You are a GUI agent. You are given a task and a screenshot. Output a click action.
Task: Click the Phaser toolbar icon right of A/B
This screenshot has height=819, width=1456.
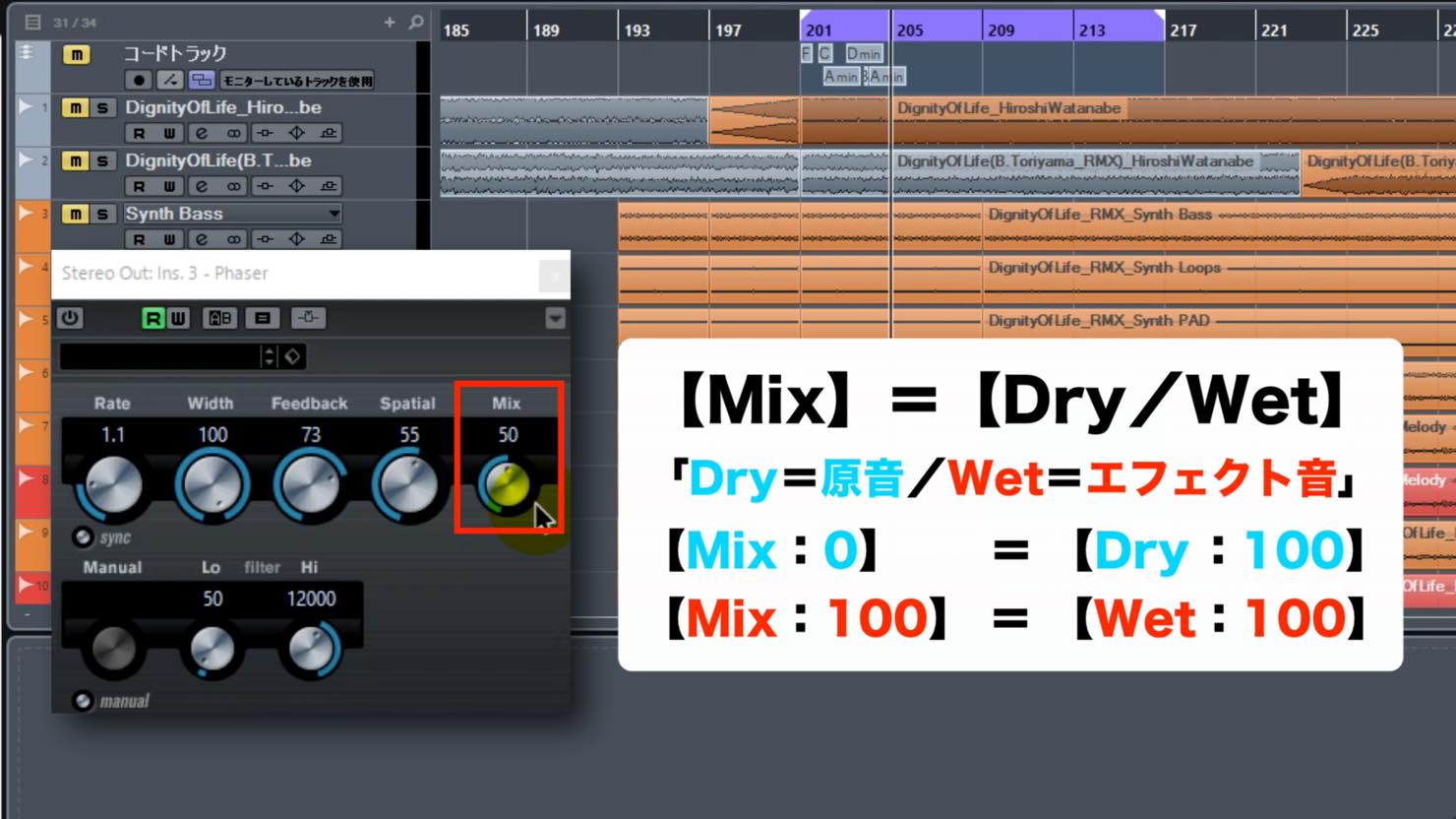(262, 318)
